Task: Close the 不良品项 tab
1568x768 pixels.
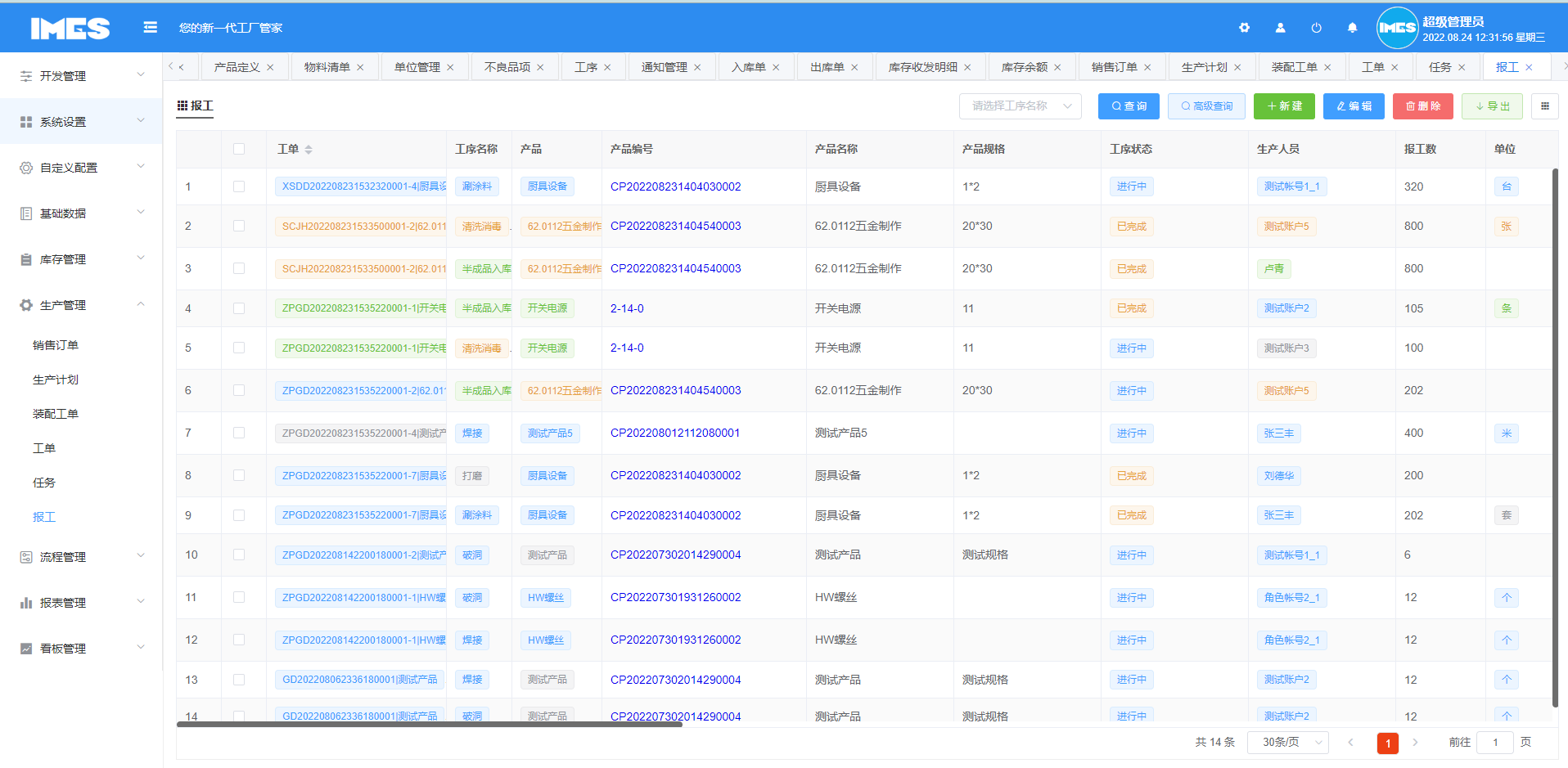Action: tap(540, 67)
